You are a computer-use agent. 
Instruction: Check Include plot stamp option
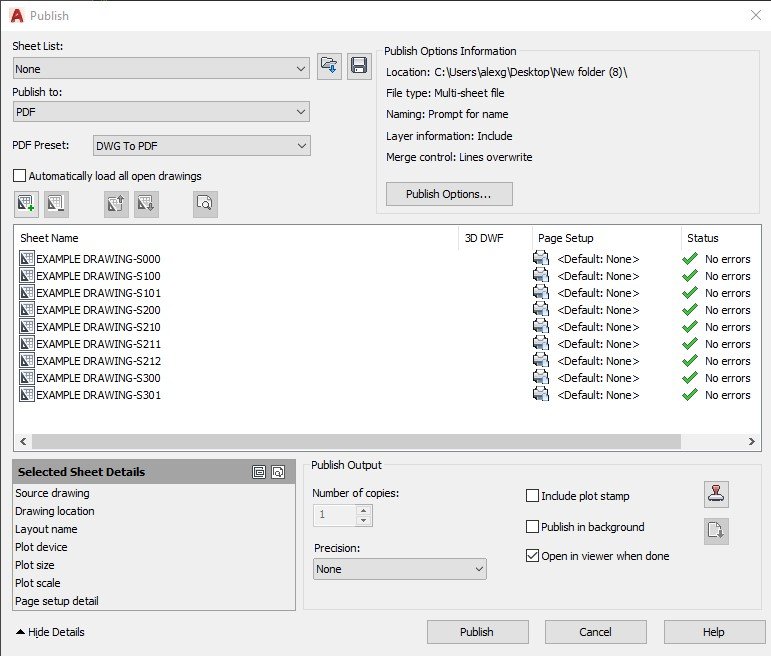[533, 496]
